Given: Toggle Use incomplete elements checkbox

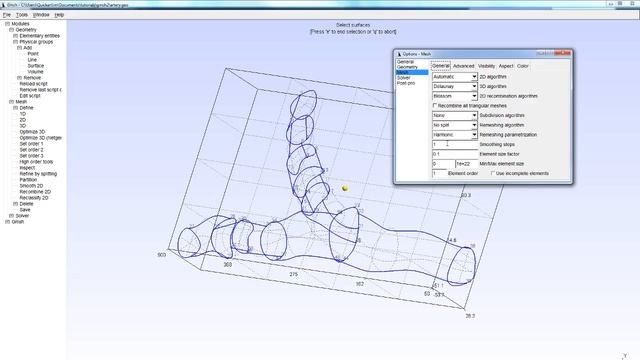Looking at the screenshot, I should click(x=493, y=173).
